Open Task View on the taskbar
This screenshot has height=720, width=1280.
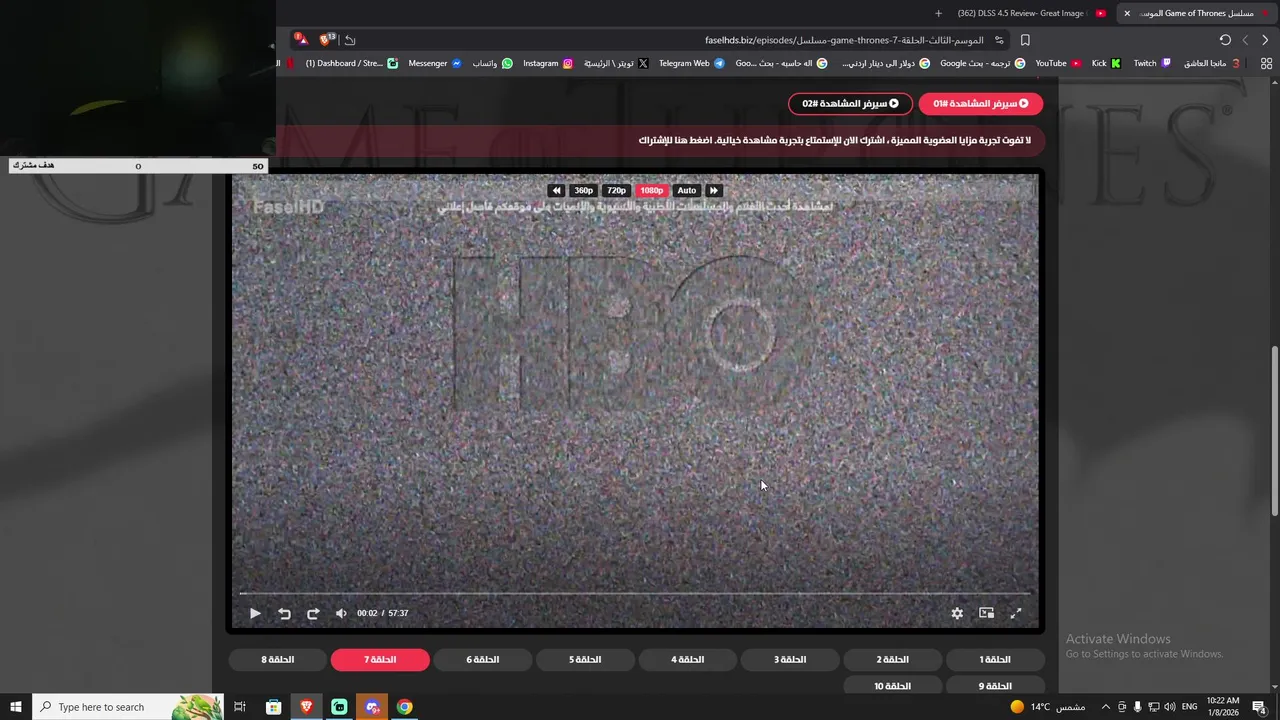240,707
